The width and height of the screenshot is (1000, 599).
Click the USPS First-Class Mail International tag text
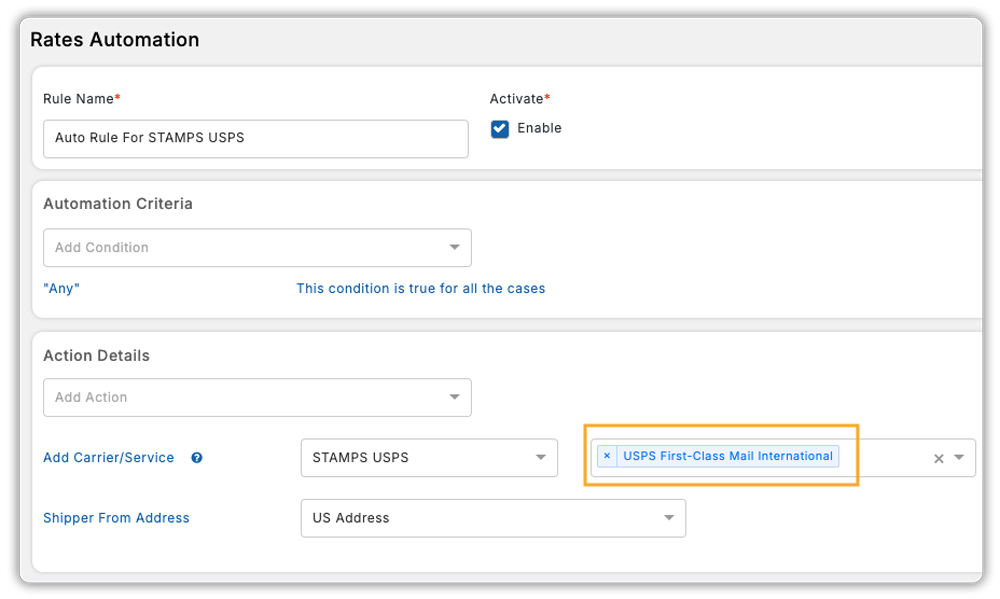tap(728, 456)
